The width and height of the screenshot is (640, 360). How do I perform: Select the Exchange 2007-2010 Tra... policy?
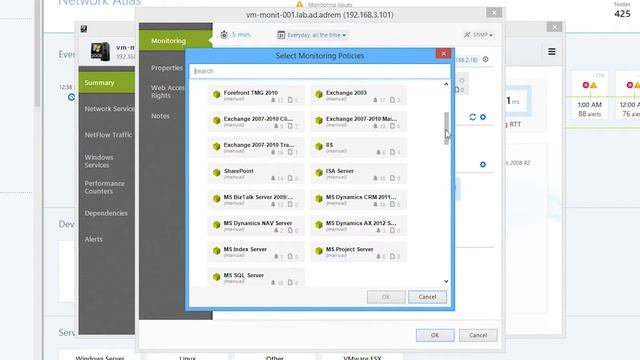(x=256, y=148)
